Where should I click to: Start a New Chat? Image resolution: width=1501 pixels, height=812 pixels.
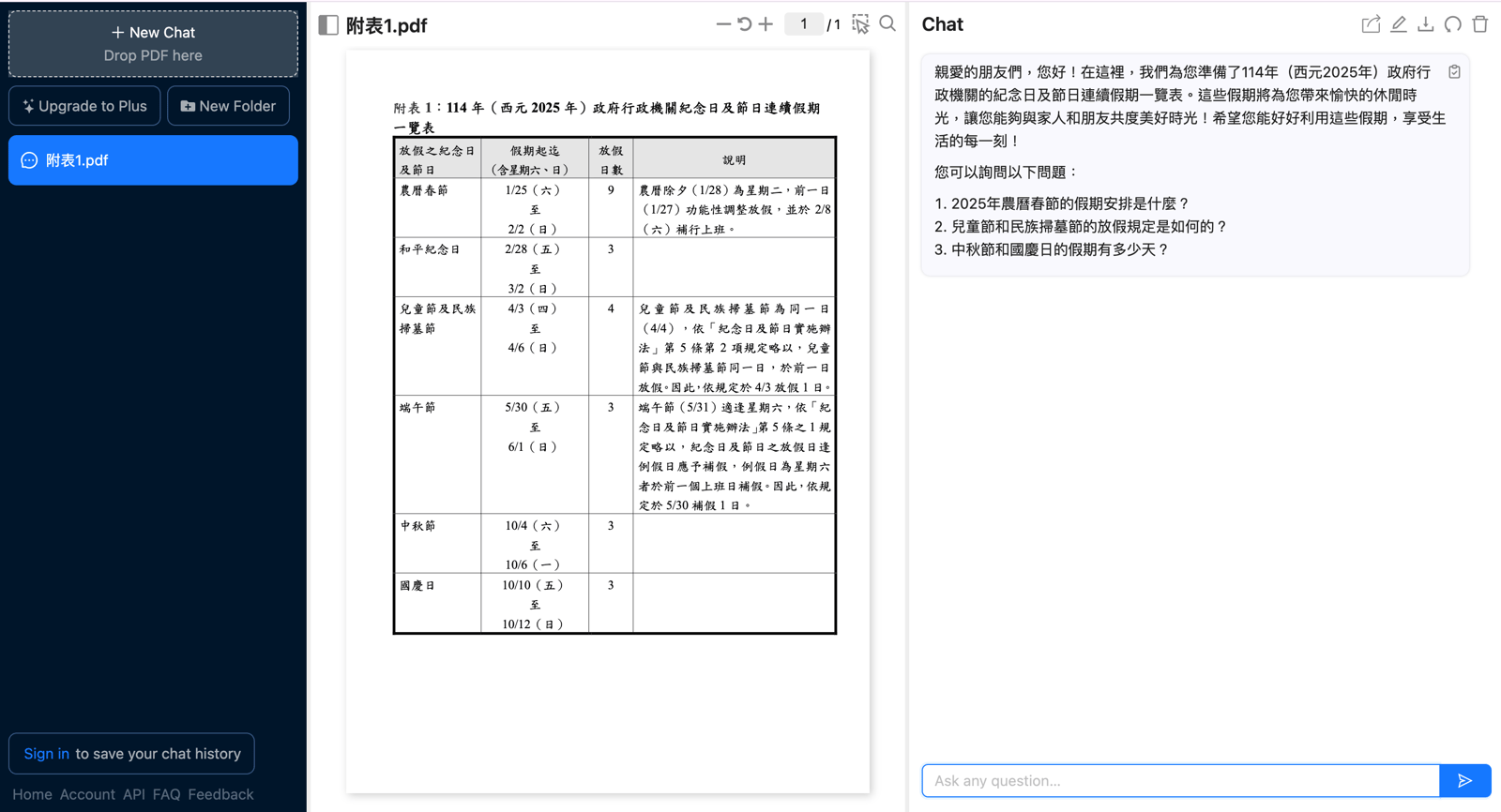[x=153, y=43]
